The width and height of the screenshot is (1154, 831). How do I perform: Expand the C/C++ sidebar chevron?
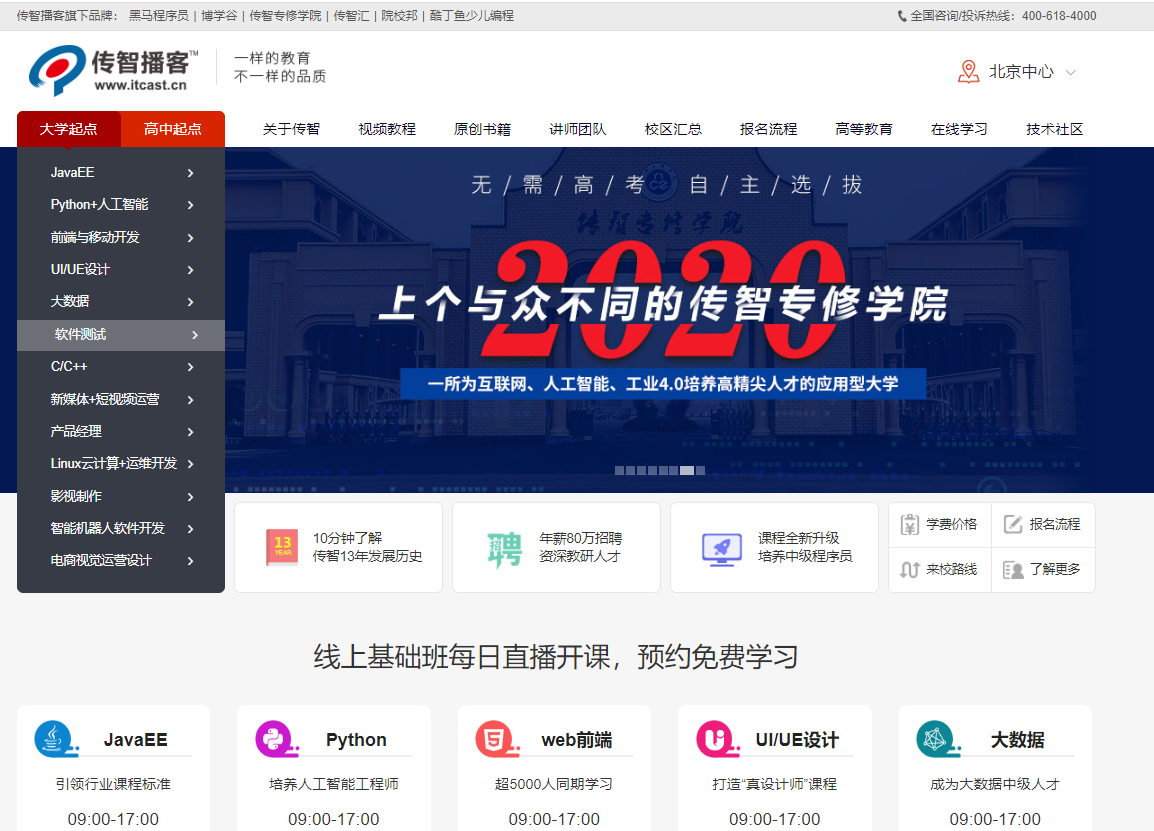[191, 367]
